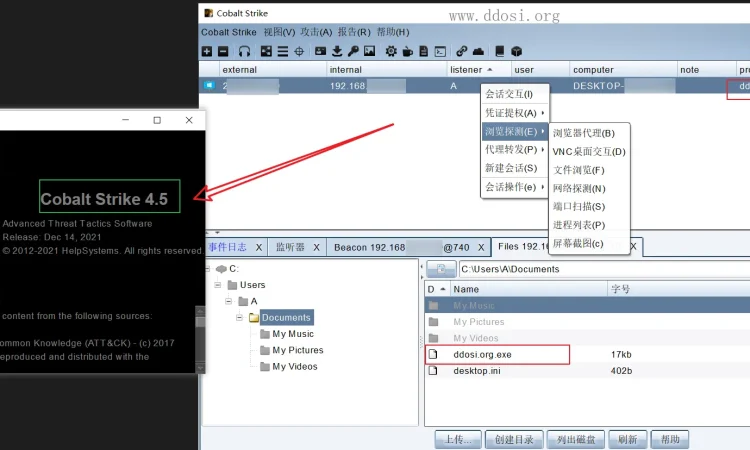This screenshot has width=750, height=450.
Task: Open 会话操作(e) submenu in context menu
Action: 515,187
